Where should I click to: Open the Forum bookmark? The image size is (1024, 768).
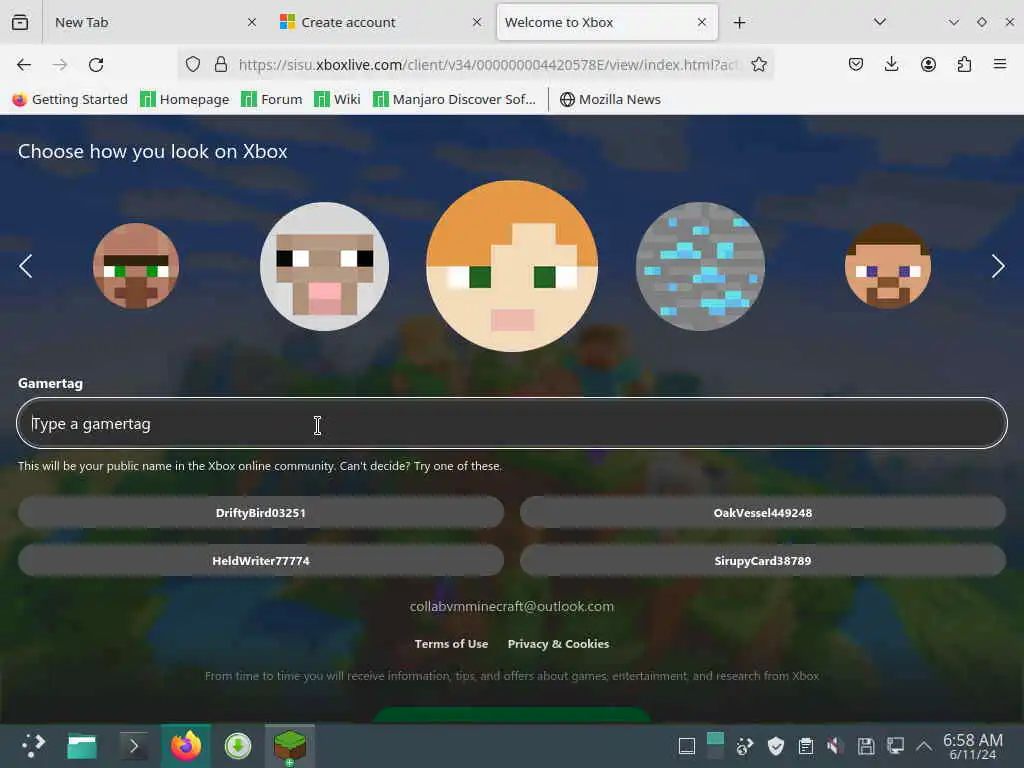[272, 99]
